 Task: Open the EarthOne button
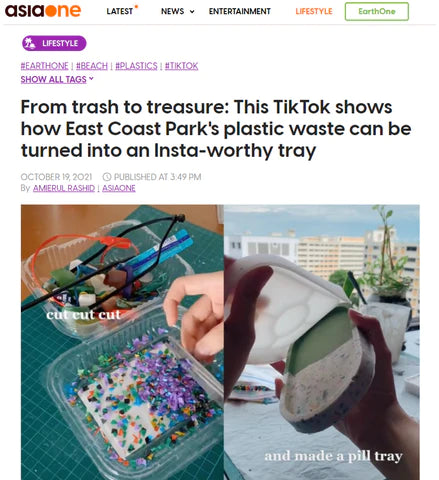pyautogui.click(x=377, y=11)
